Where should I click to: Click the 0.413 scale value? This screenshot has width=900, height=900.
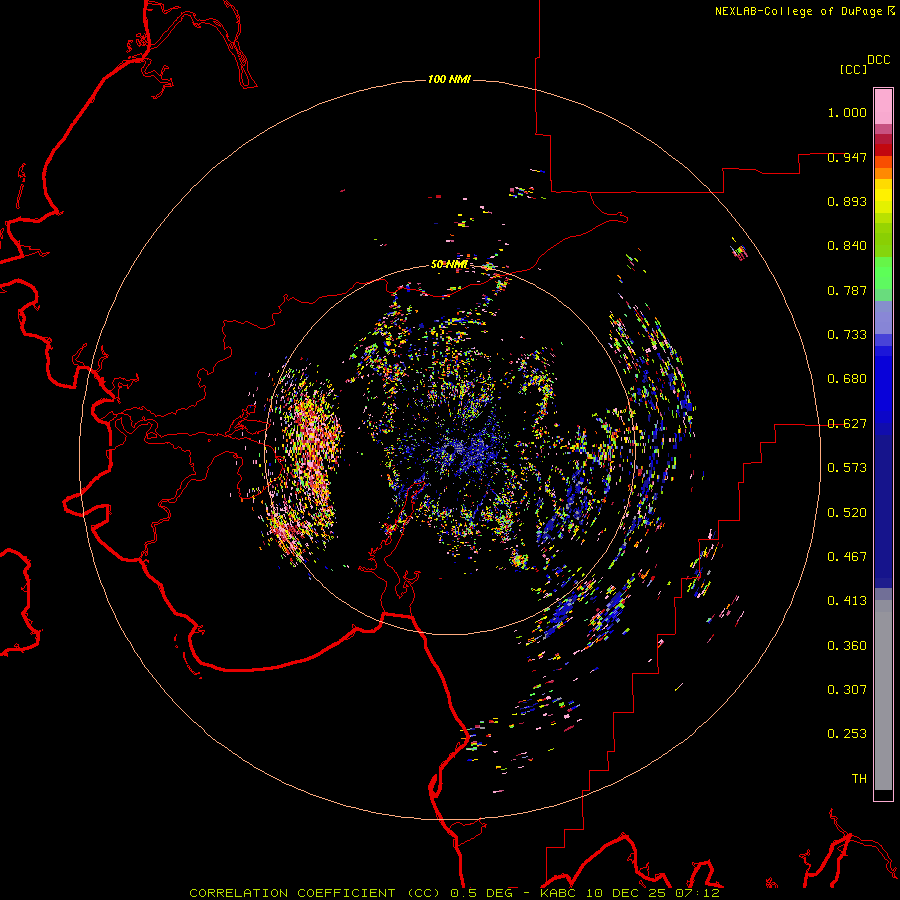click(847, 601)
